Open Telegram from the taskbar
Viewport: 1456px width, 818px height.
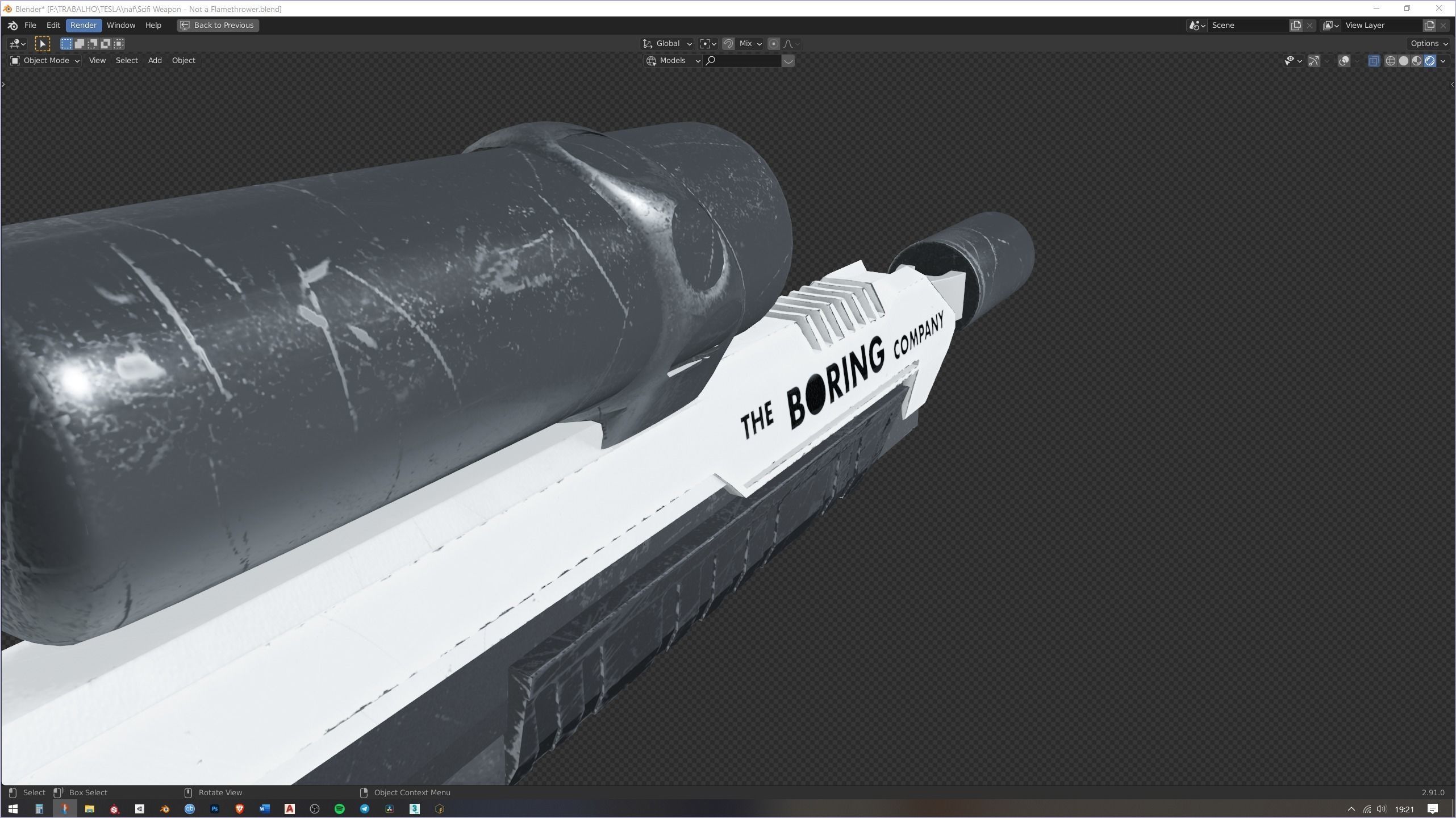[364, 809]
